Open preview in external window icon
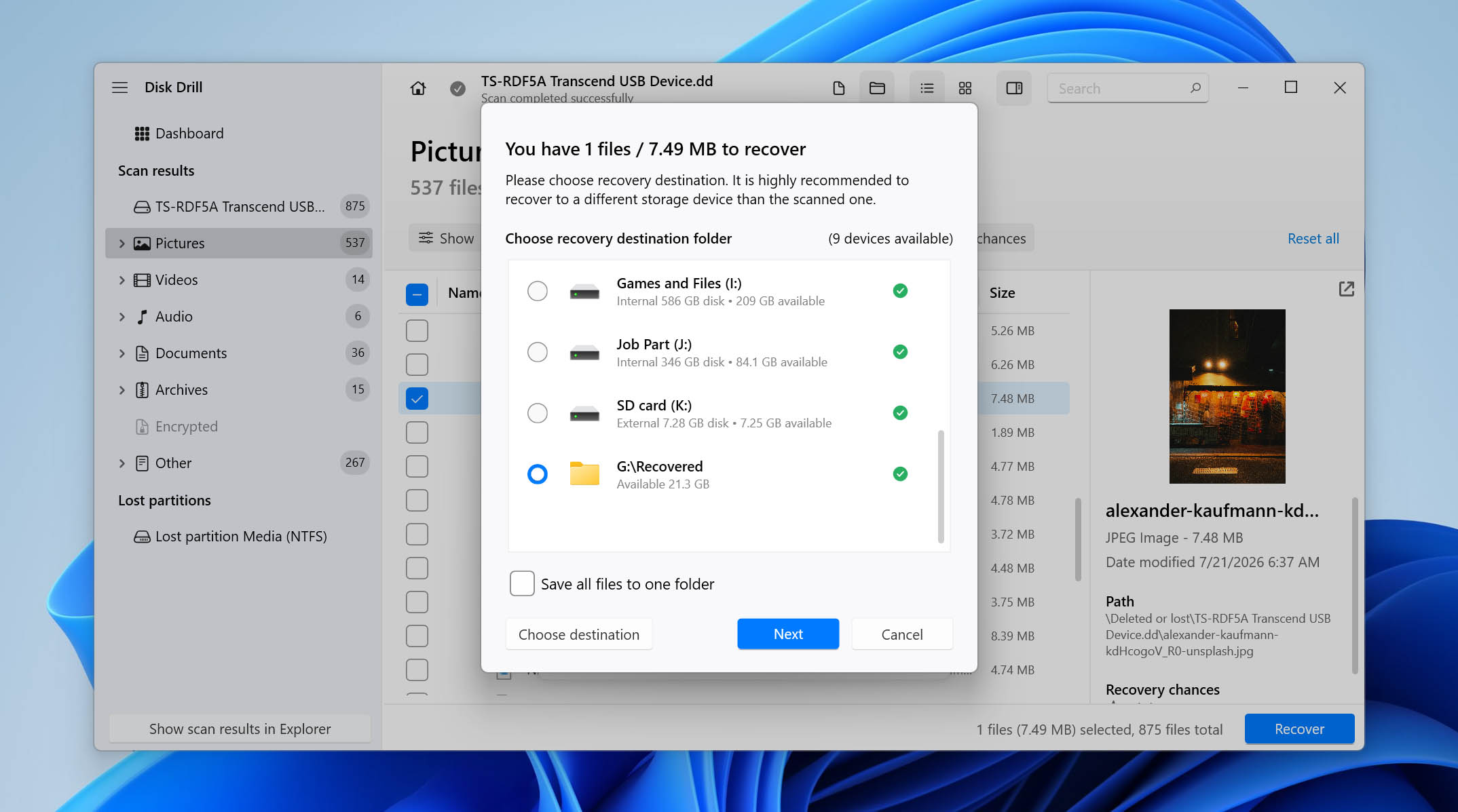1458x812 pixels. 1346,289
